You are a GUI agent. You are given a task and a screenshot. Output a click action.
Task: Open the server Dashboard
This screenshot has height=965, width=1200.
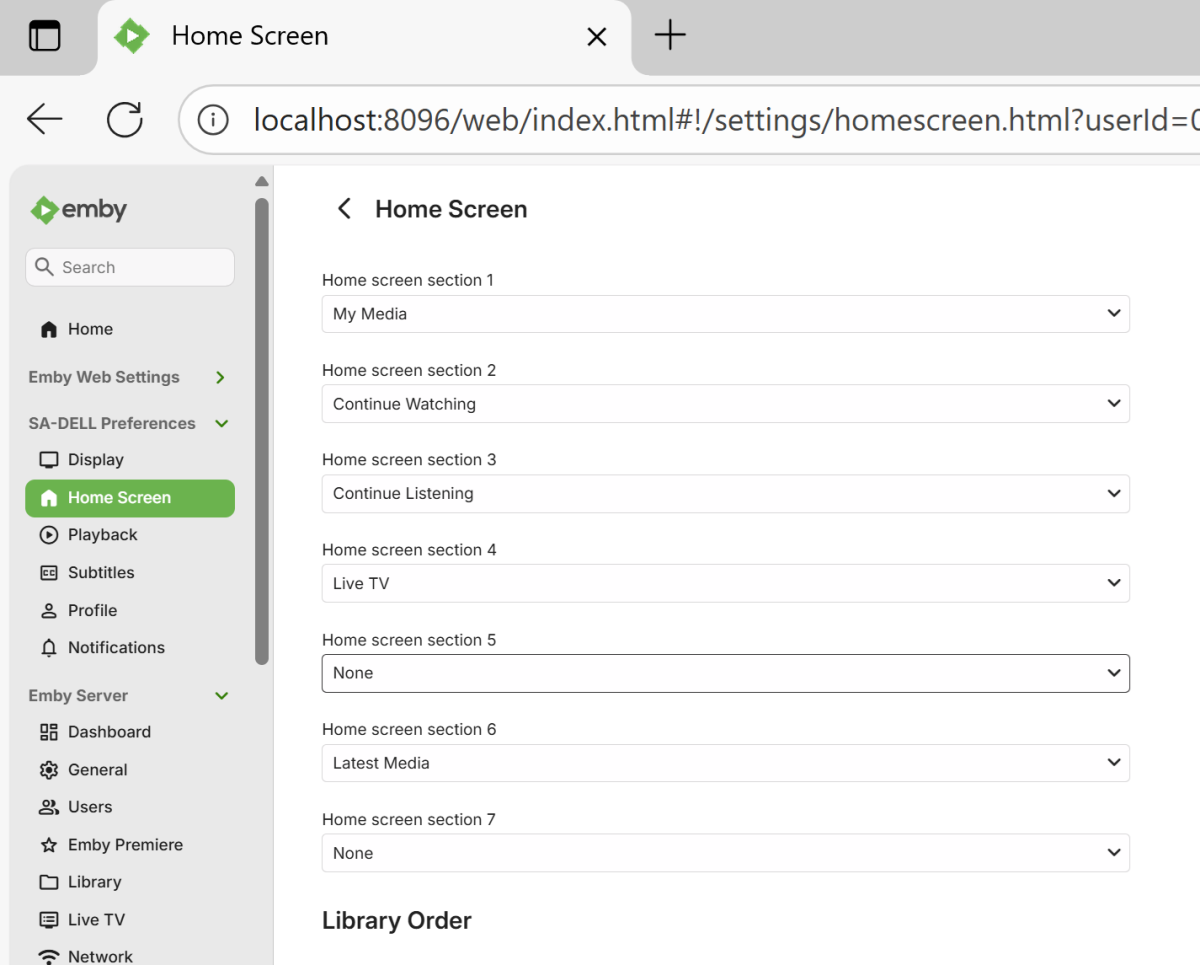click(108, 732)
